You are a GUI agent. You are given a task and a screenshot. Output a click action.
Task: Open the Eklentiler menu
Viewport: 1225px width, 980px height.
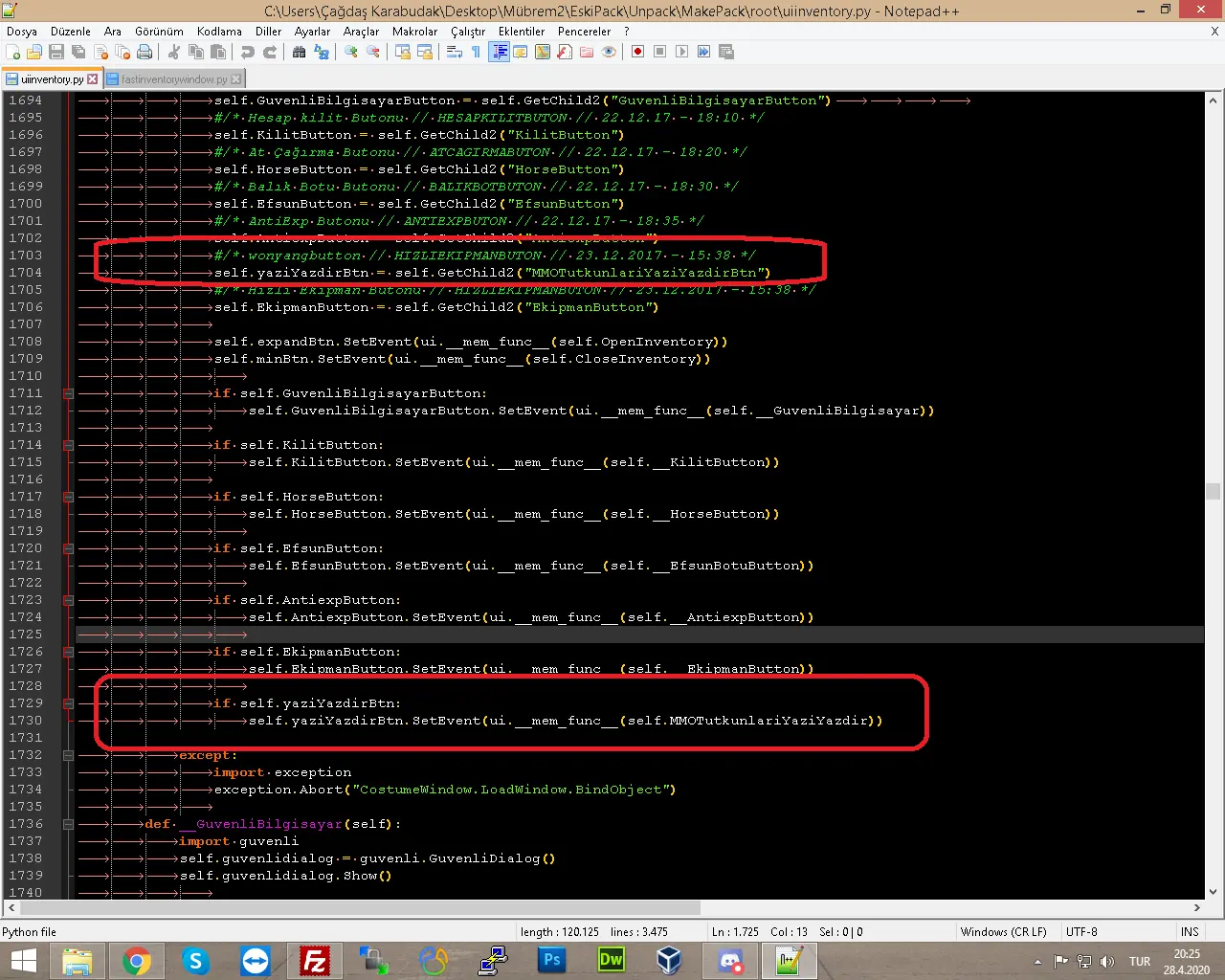(522, 32)
